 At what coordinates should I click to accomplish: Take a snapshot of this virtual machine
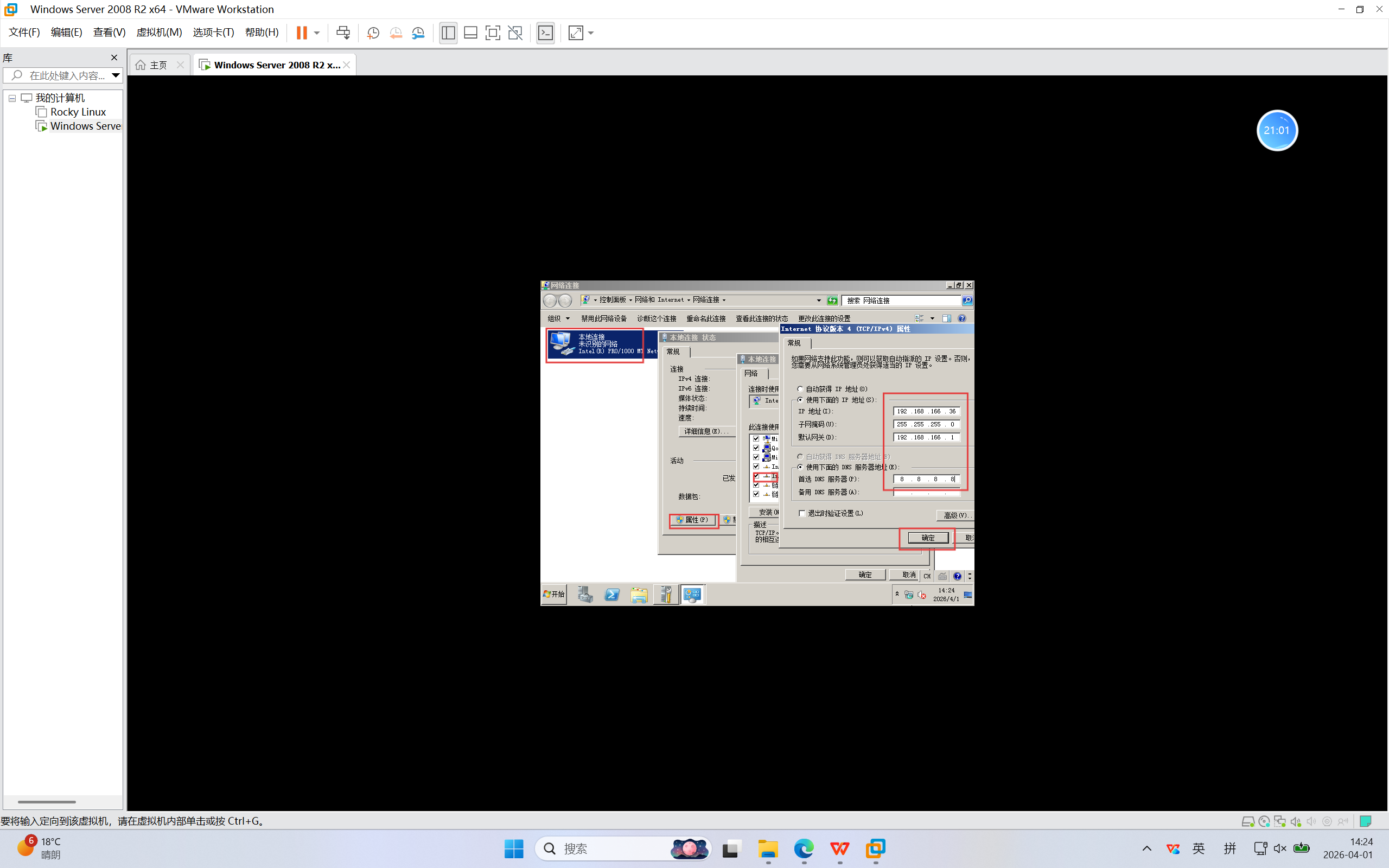coord(373,33)
